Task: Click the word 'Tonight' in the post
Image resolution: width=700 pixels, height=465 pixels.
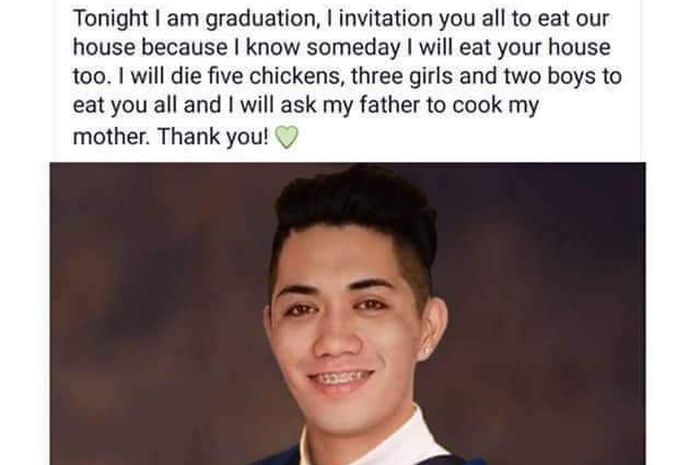Action: 111,20
